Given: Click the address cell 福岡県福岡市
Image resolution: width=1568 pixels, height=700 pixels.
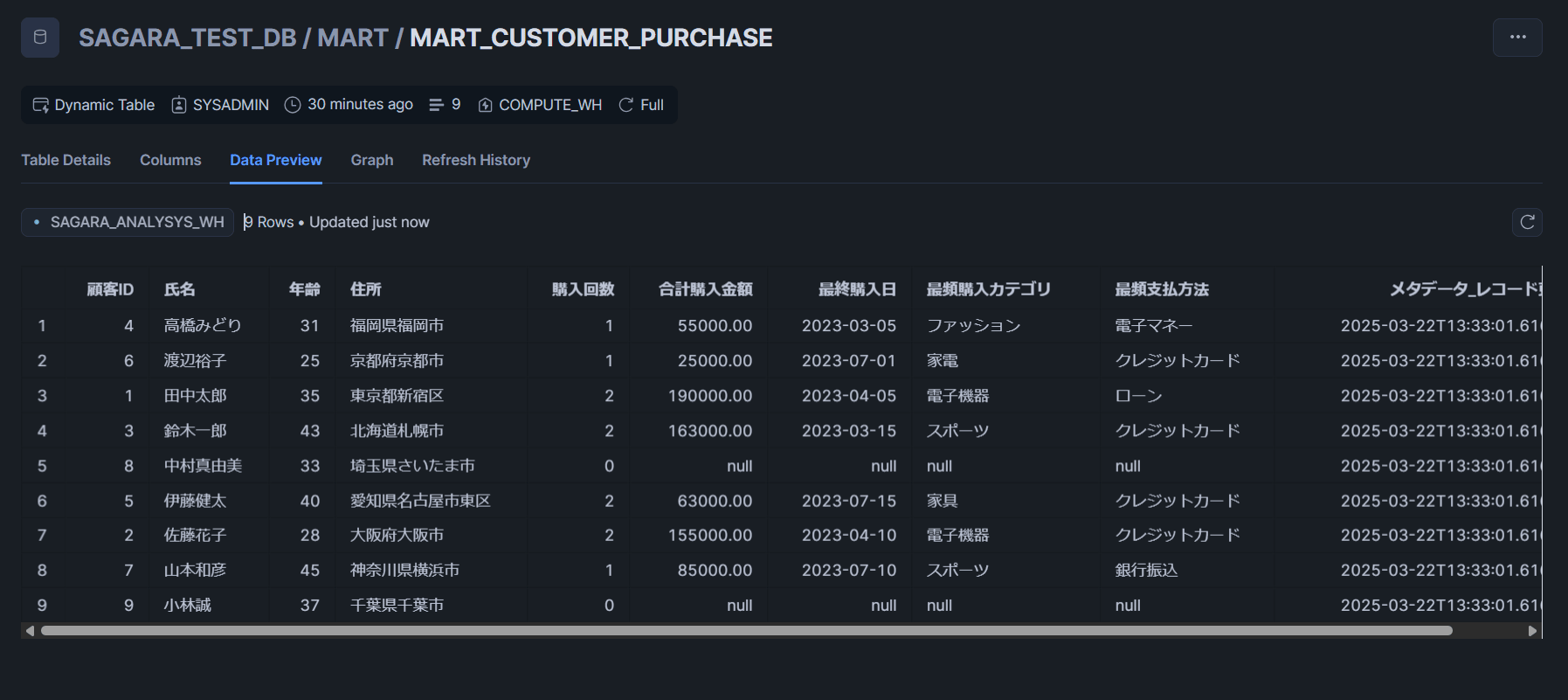Looking at the screenshot, I should tap(397, 326).
